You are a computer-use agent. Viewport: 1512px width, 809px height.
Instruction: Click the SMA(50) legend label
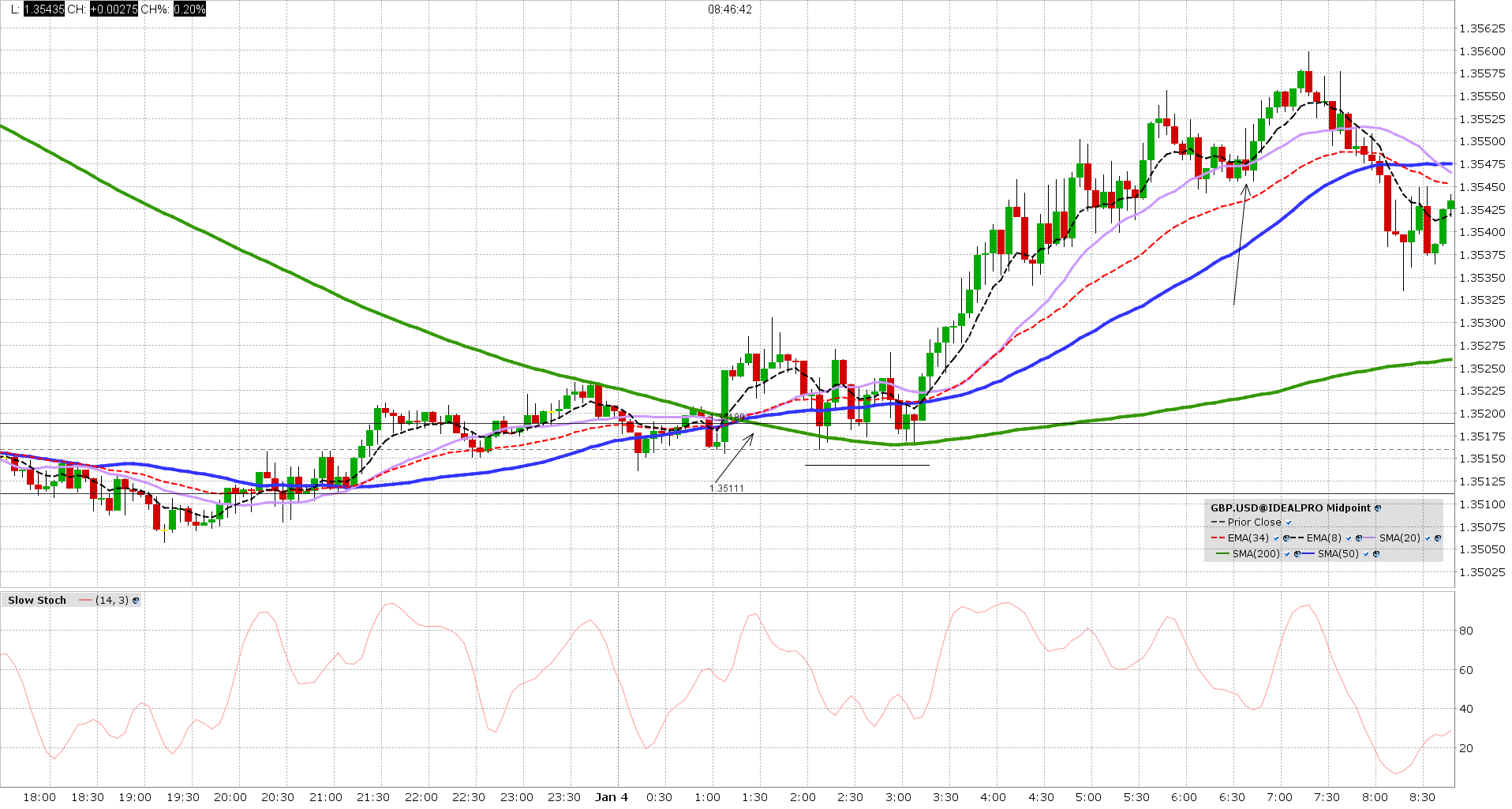click(x=1338, y=554)
